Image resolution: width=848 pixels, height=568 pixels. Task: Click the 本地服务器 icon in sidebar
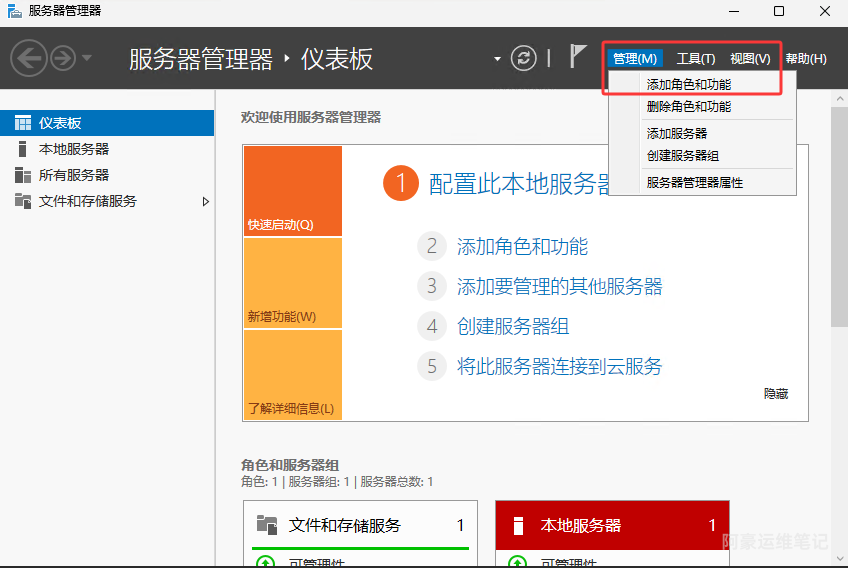tap(22, 149)
